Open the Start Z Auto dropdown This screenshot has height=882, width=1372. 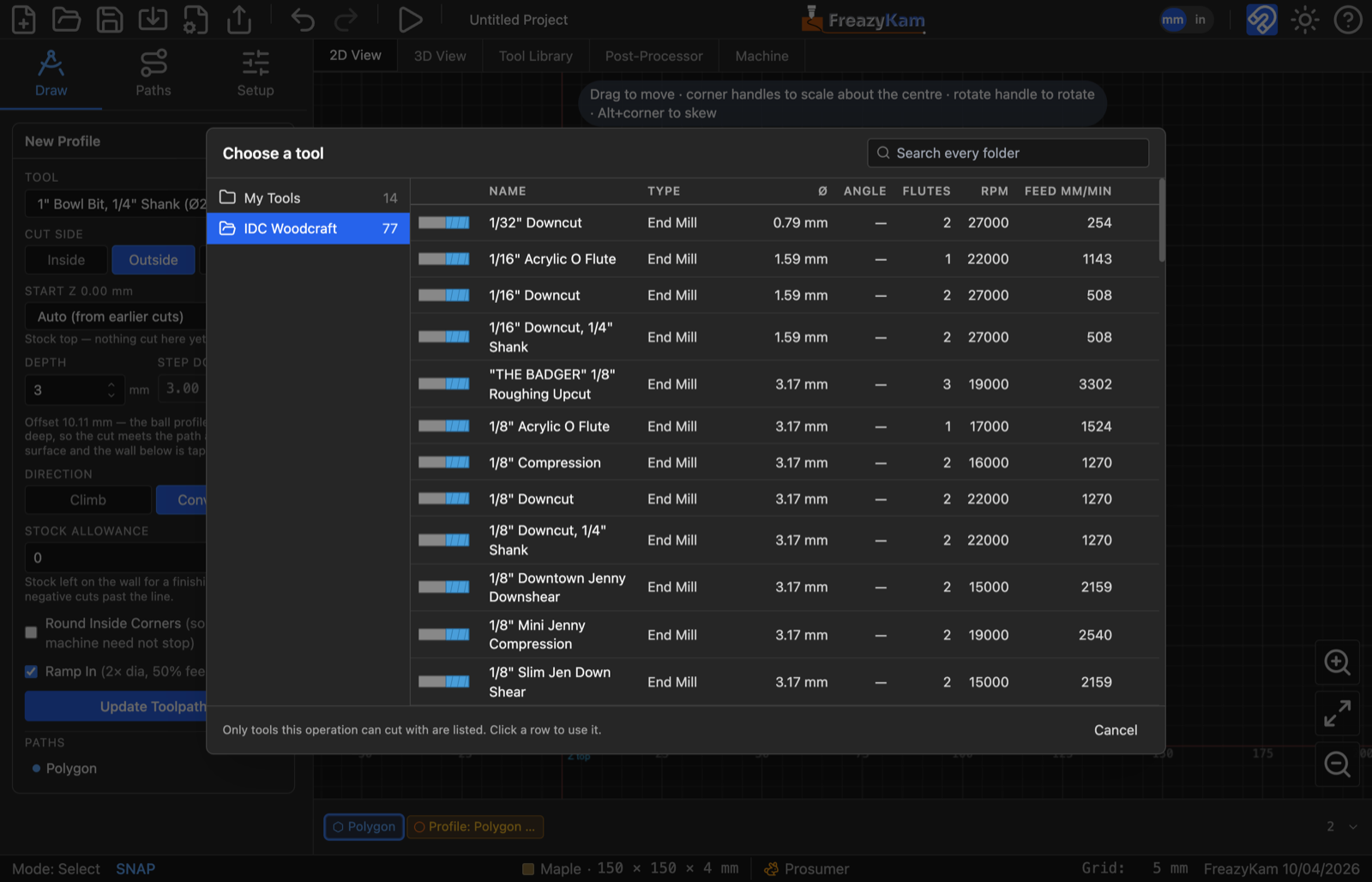[115, 317]
